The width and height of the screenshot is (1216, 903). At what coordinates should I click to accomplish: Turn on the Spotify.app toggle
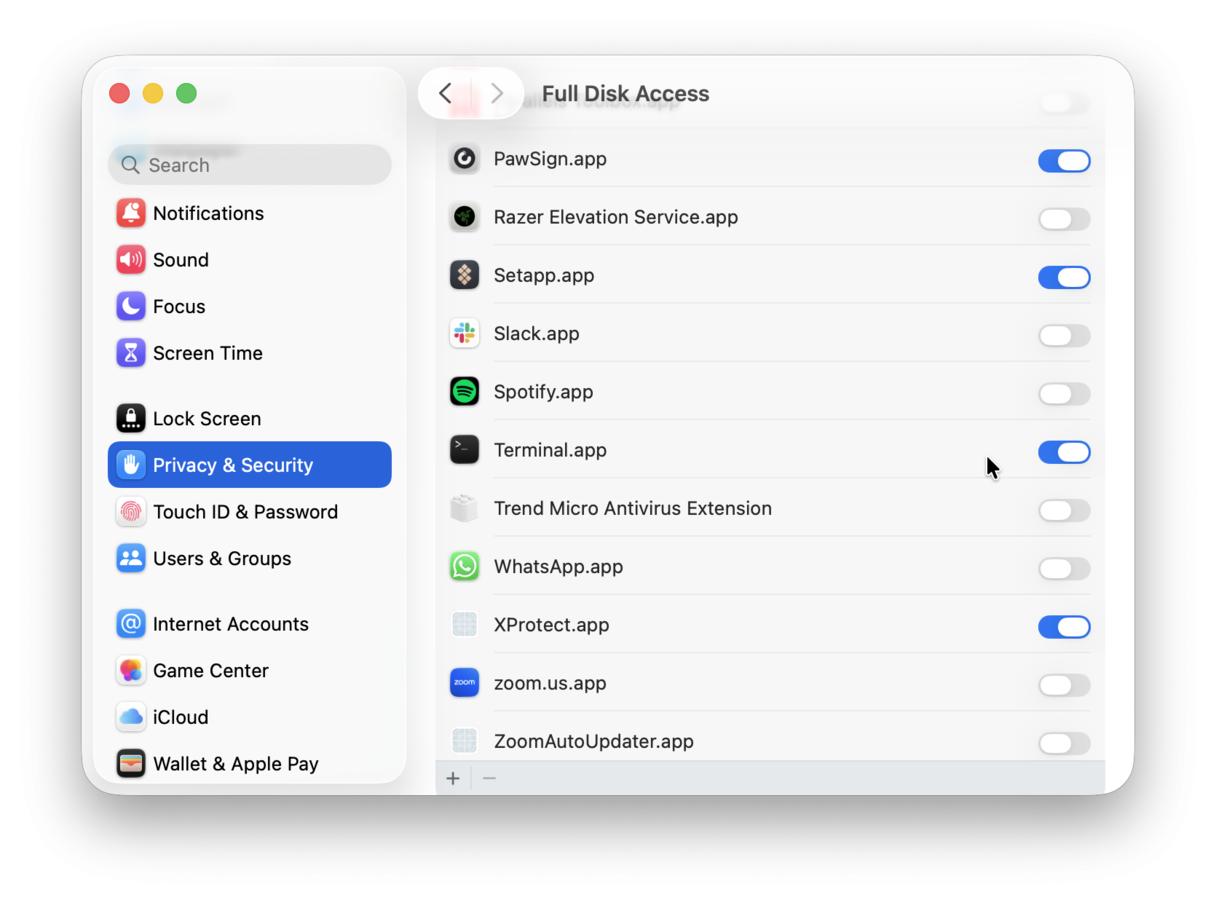pyautogui.click(x=1064, y=394)
